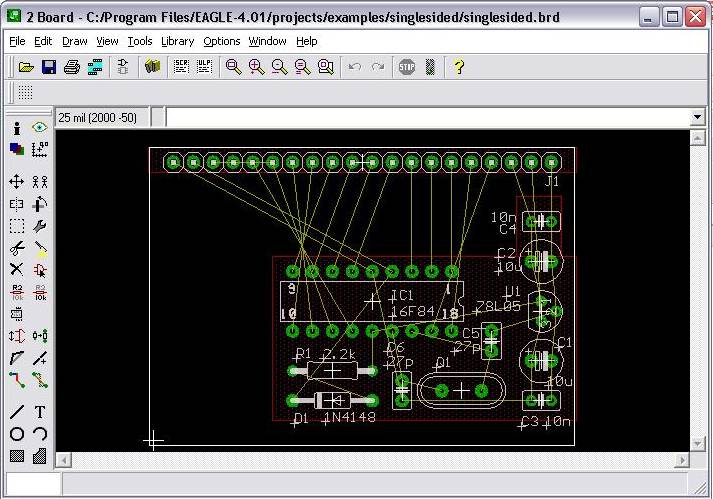Open a file with the folder icon
The image size is (713, 499).
pos(26,67)
